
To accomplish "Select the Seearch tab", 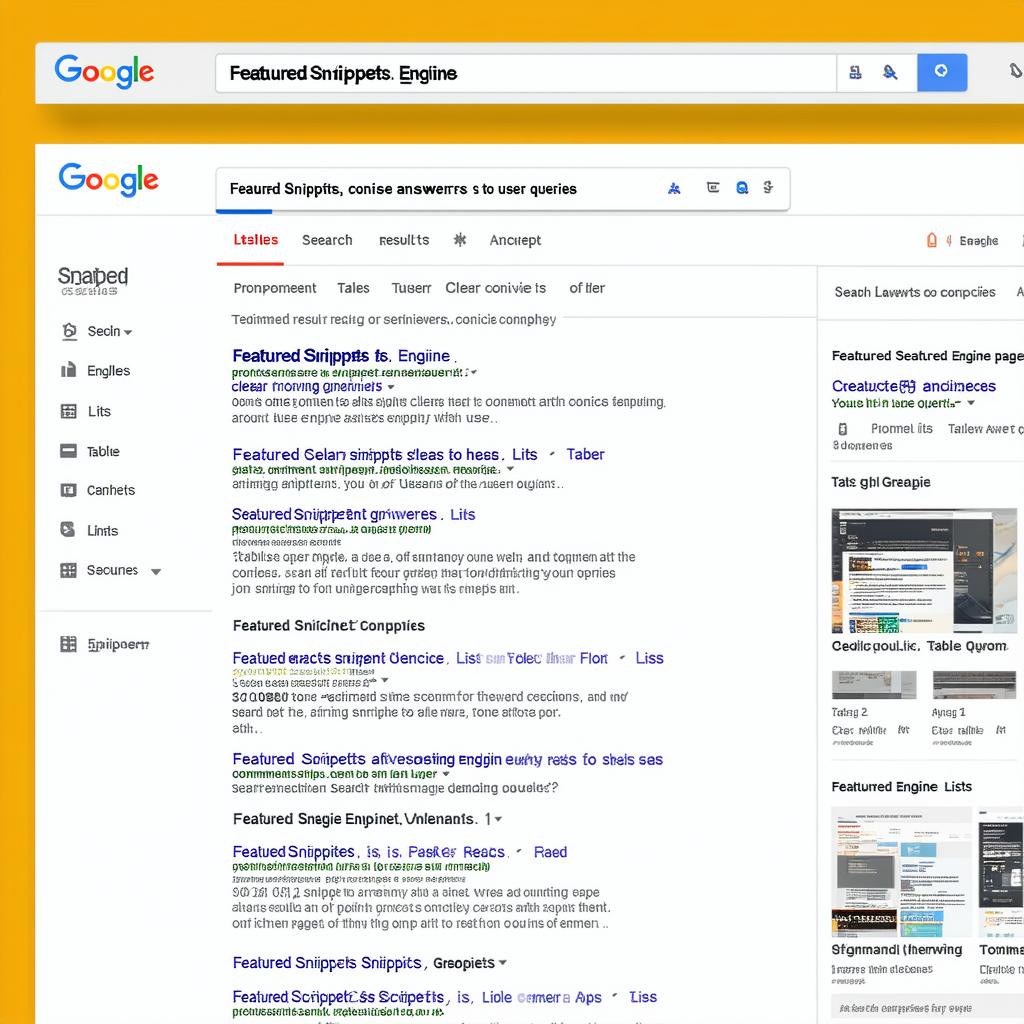I will pos(327,240).
